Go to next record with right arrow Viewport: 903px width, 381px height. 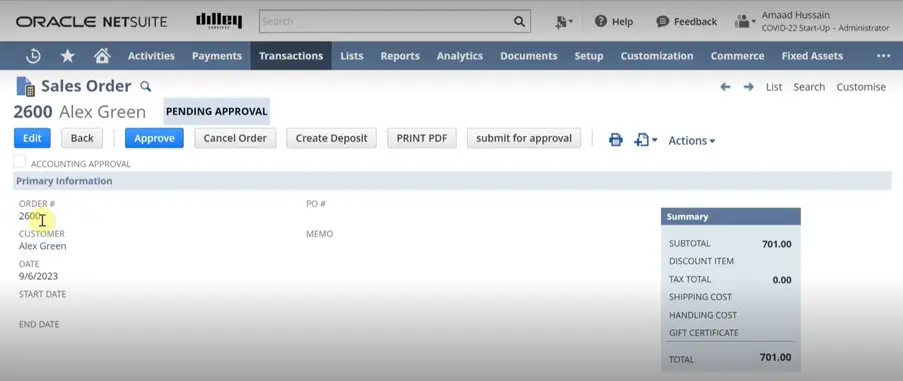point(748,87)
